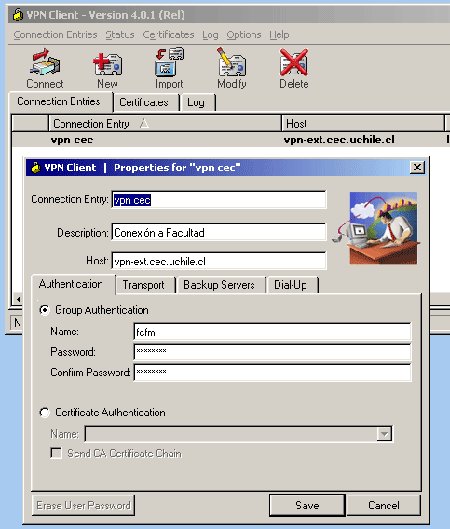This screenshot has width=450, height=529.
Task: Click the VPN illustration image in Properties dialog
Action: click(375, 228)
